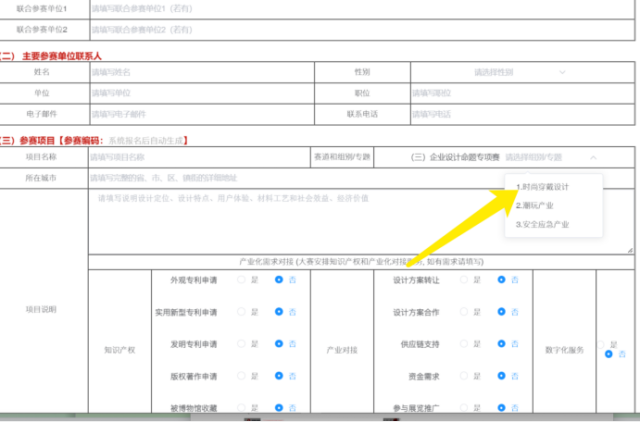The height and width of the screenshot is (422, 640).
Task: Click the 职位 position input field
Action: (x=522, y=93)
